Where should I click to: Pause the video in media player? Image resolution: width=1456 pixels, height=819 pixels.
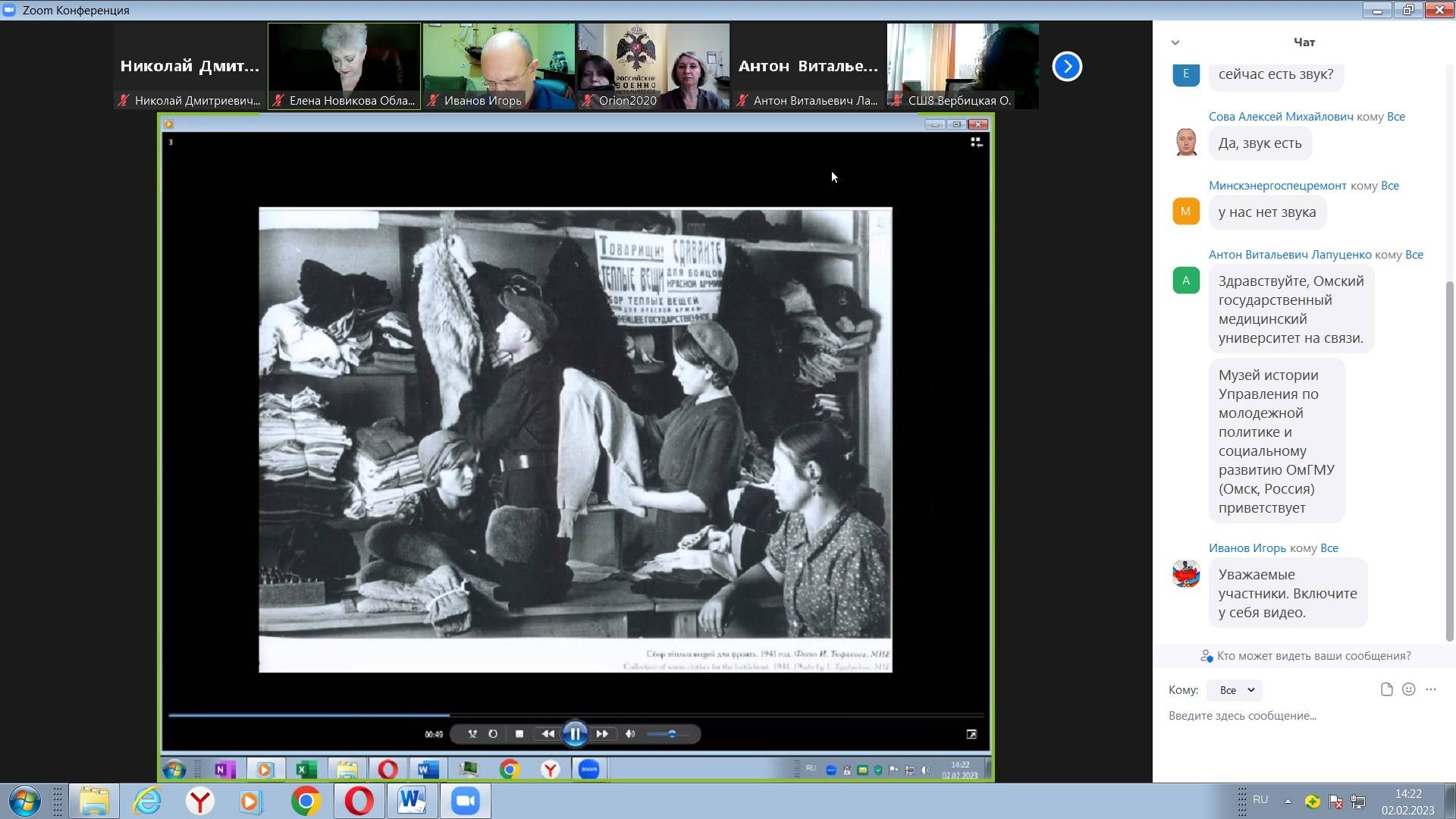click(575, 734)
